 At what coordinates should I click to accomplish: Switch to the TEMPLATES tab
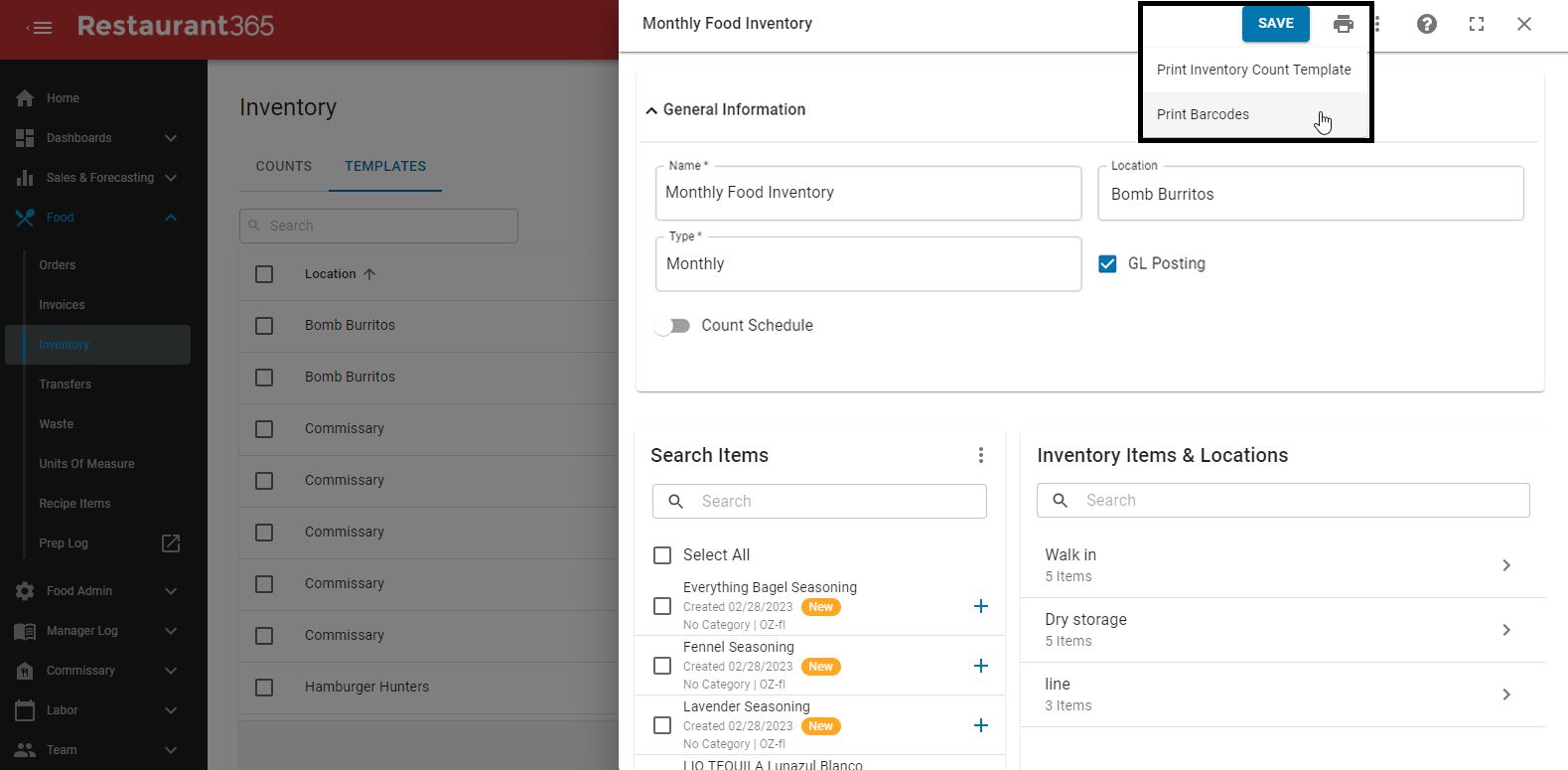(385, 166)
